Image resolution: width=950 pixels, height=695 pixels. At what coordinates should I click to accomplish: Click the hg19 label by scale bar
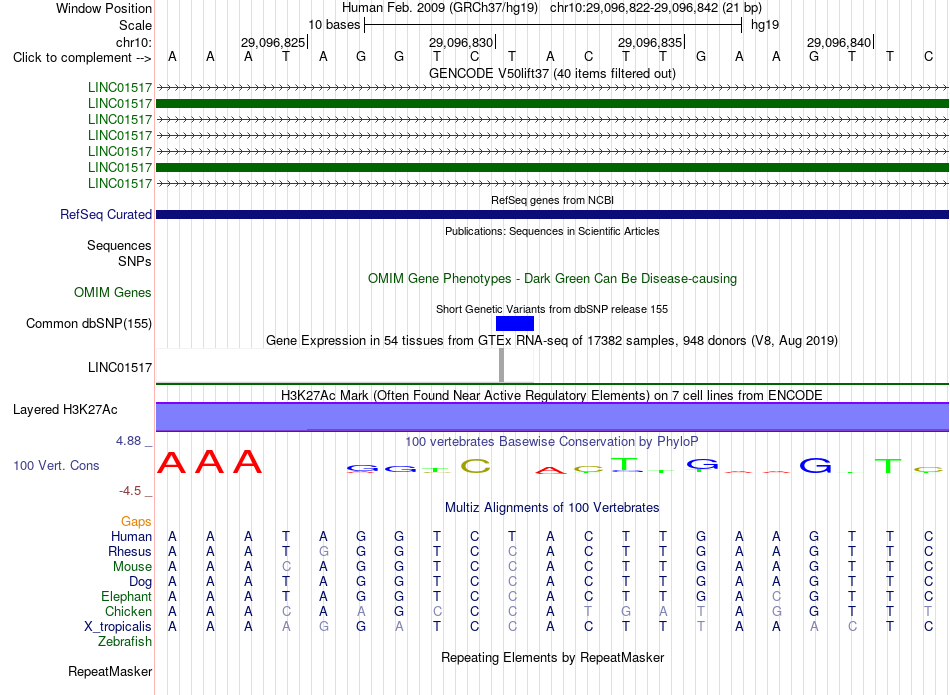(x=765, y=25)
